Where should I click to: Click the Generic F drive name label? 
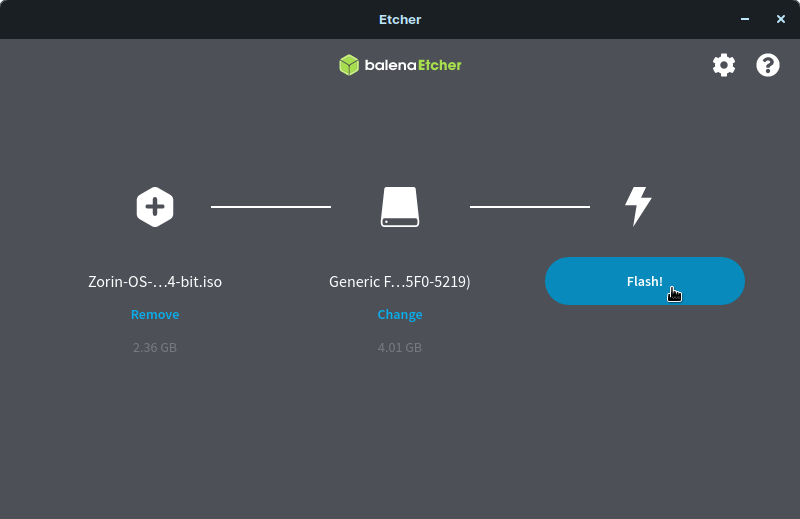400,282
